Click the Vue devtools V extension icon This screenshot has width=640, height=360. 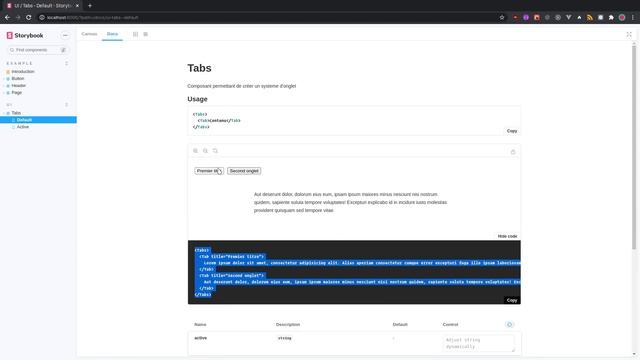pyautogui.click(x=569, y=18)
